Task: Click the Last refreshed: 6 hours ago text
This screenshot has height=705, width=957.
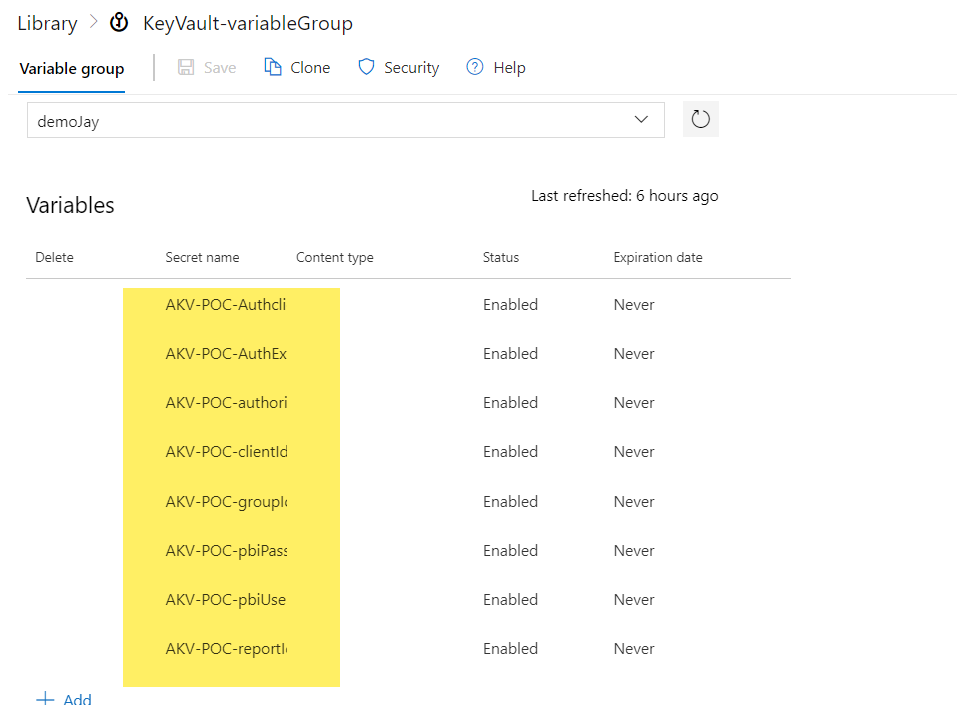Action: click(x=624, y=196)
